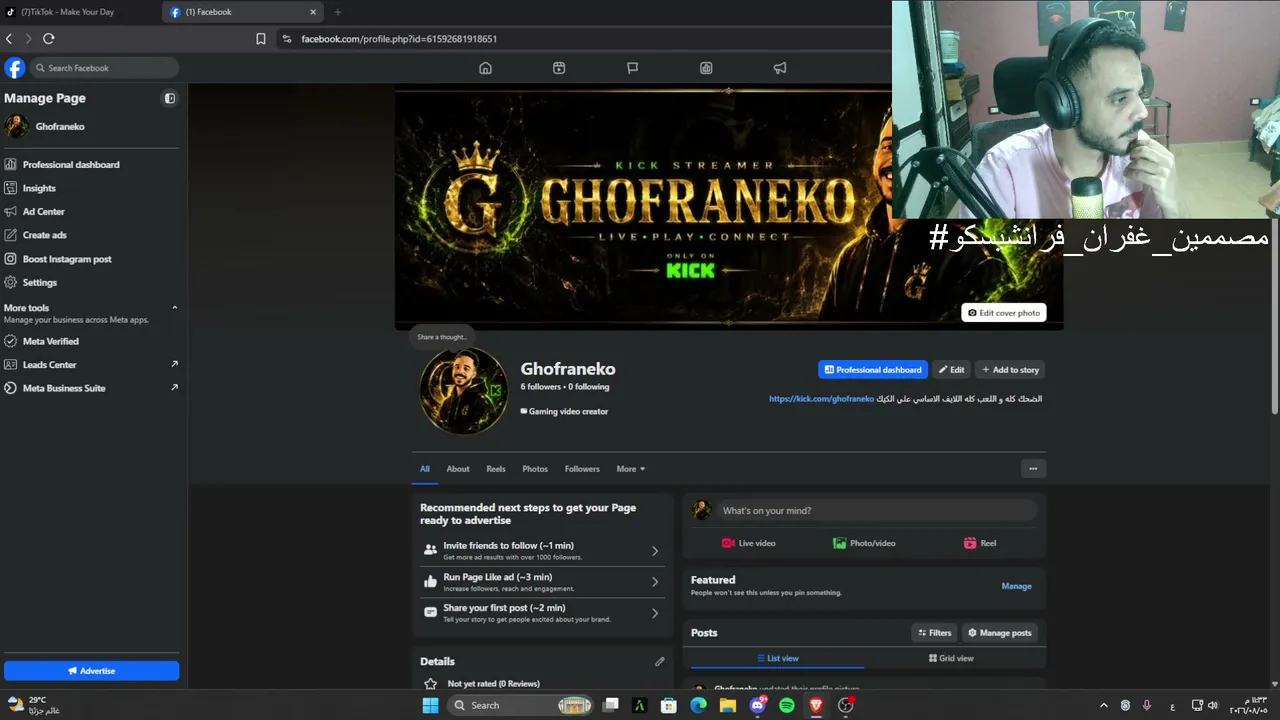Open the More dropdown in profile tabs
The image size is (1280, 720).
tap(631, 469)
